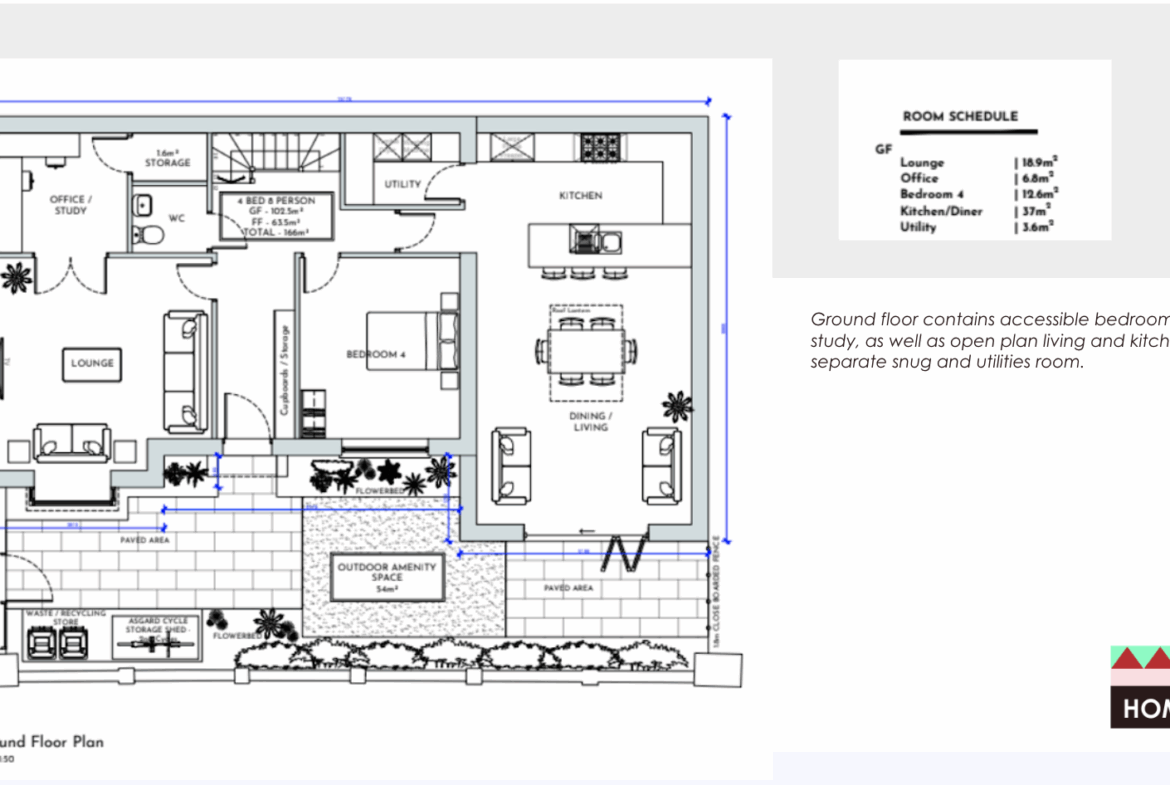
Task: Click the KITCHEN label on the plan
Action: coord(580,195)
